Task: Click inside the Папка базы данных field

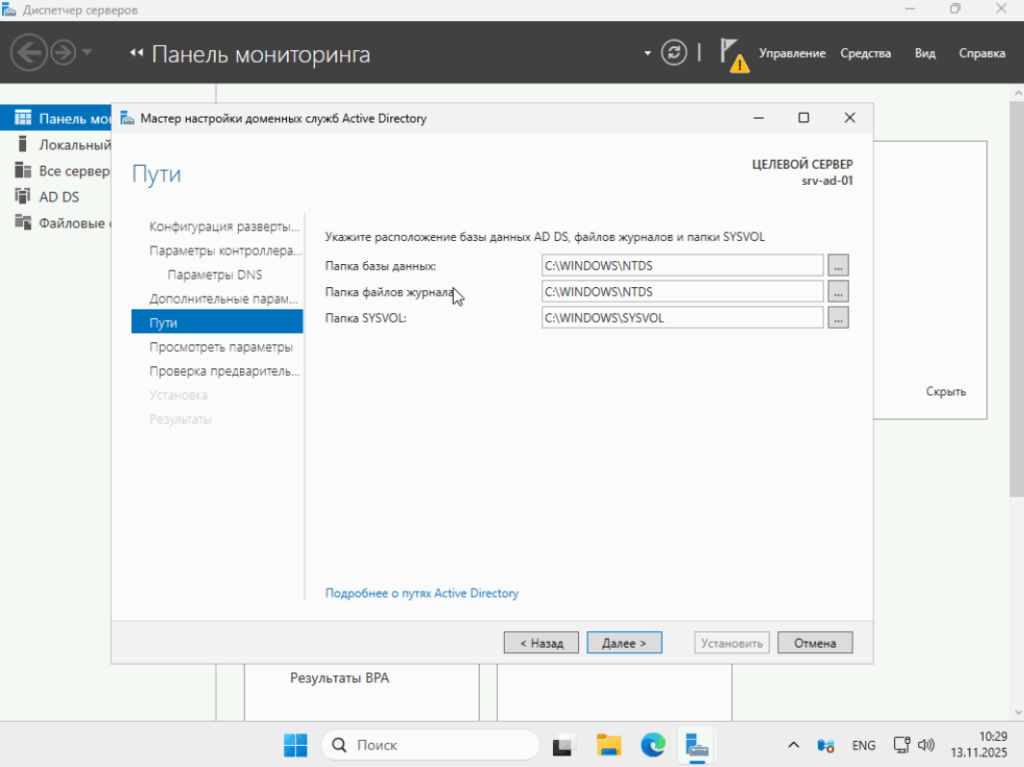Action: [682, 266]
